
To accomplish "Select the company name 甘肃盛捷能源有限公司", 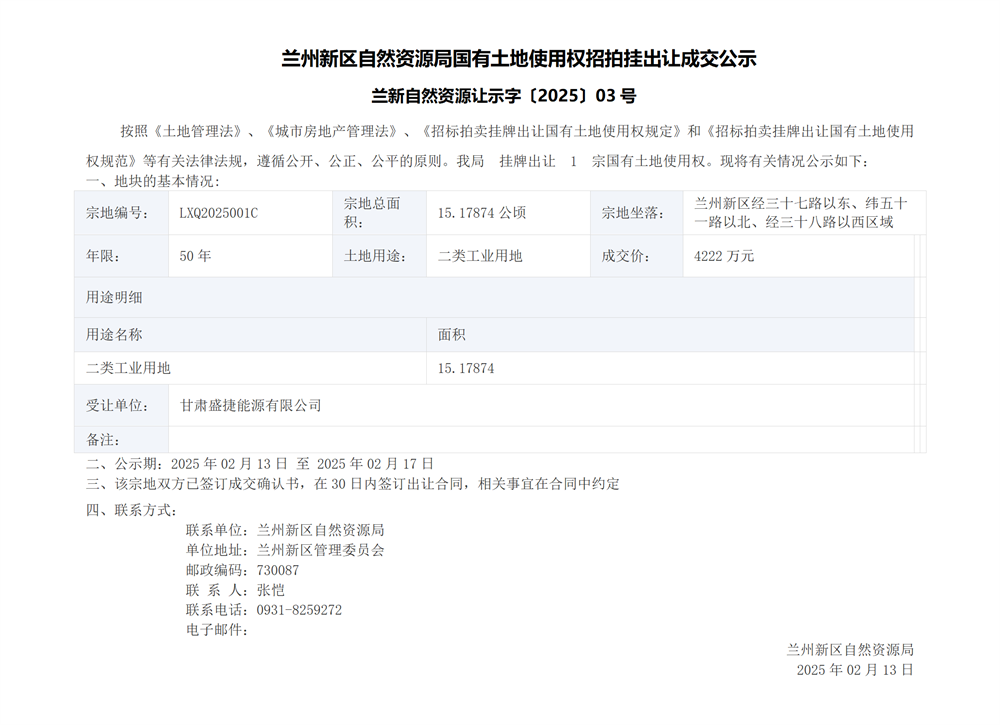I will pyautogui.click(x=251, y=406).
